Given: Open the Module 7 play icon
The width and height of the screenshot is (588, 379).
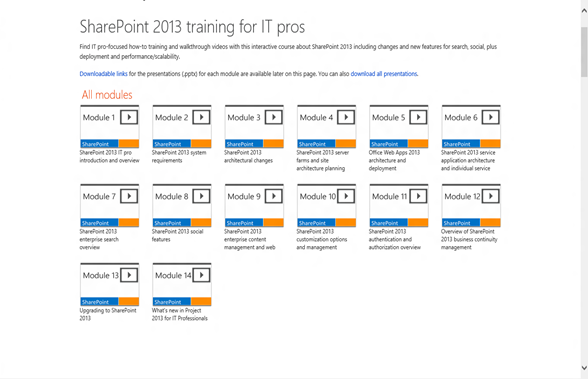Looking at the screenshot, I should [129, 196].
